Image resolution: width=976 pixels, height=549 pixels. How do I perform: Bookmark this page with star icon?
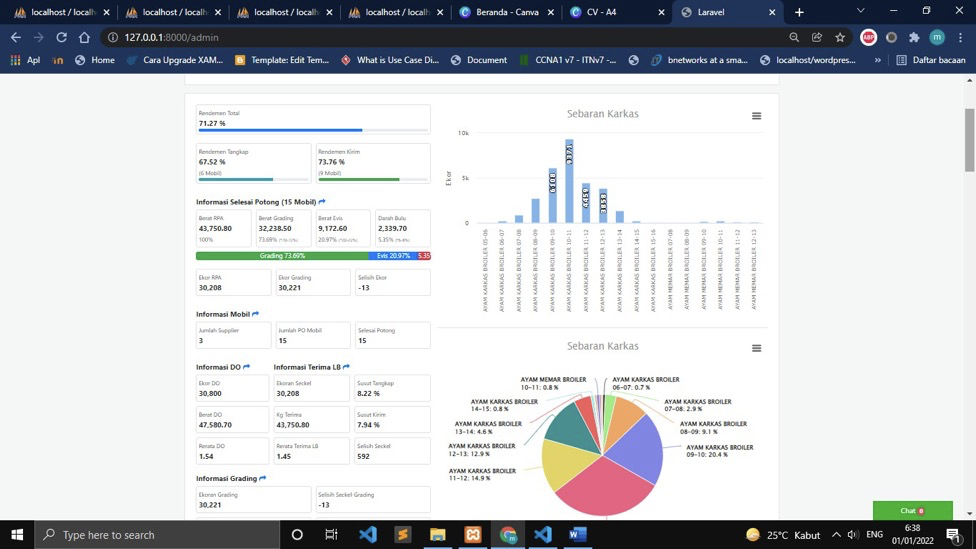[x=840, y=37]
